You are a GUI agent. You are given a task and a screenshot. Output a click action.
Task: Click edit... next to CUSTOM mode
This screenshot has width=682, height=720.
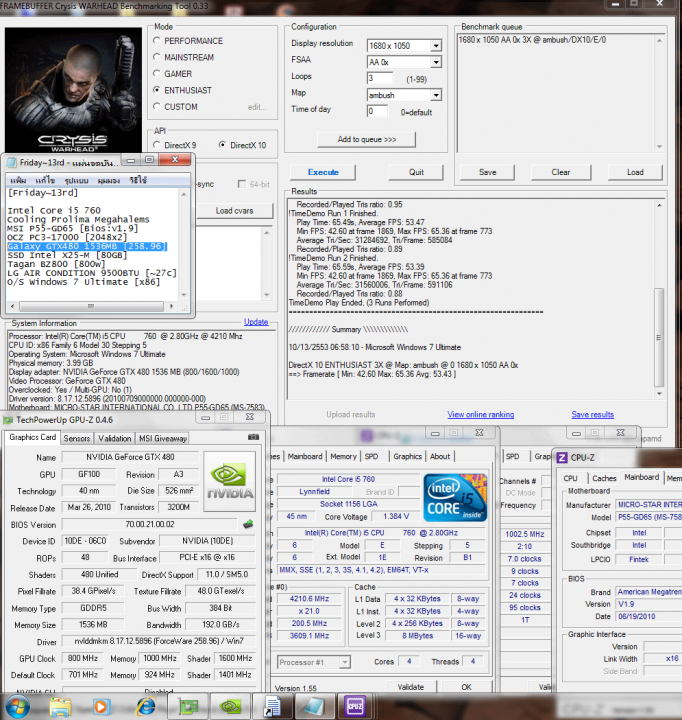257,107
